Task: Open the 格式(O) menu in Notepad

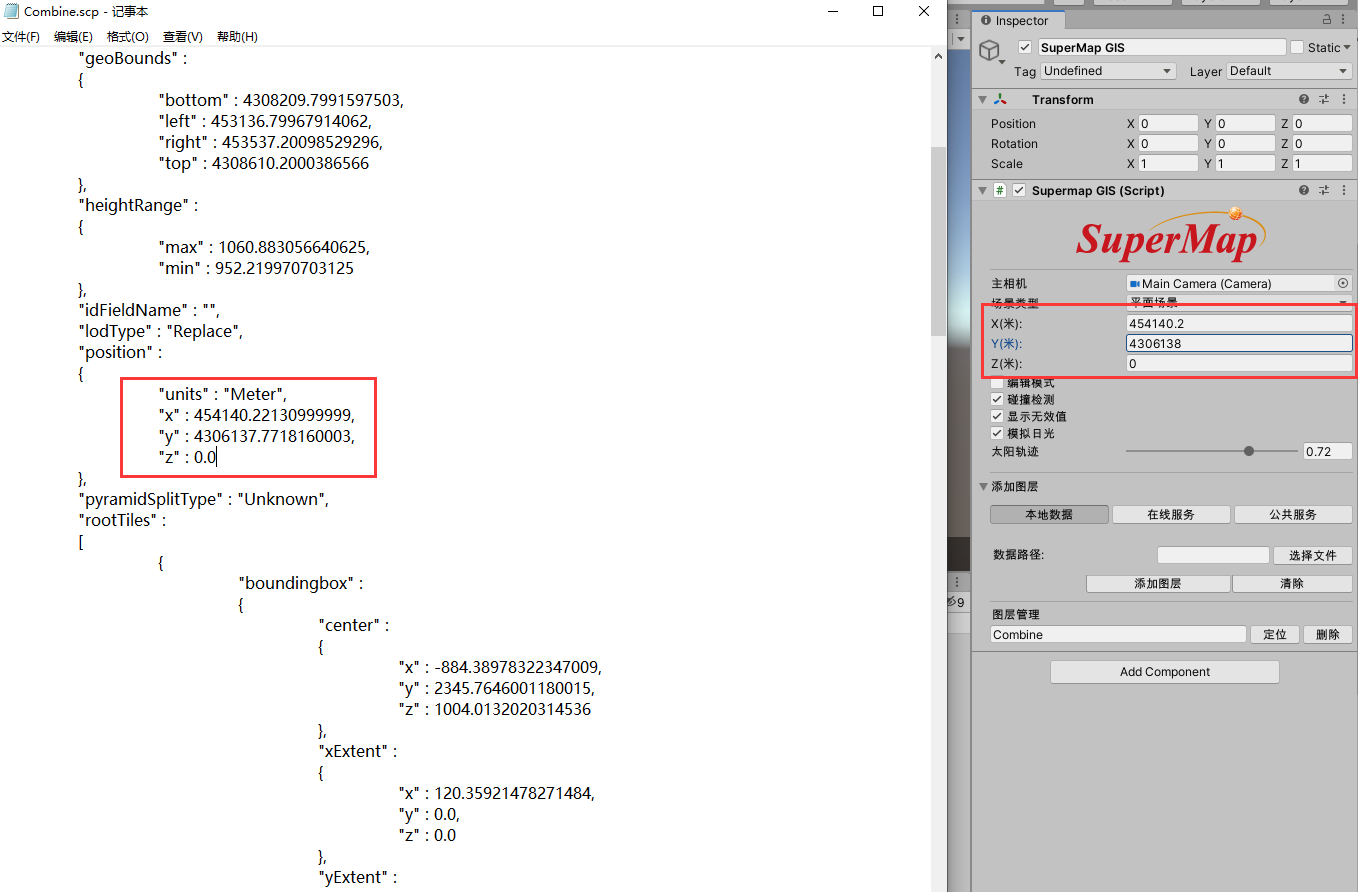Action: click(x=128, y=37)
